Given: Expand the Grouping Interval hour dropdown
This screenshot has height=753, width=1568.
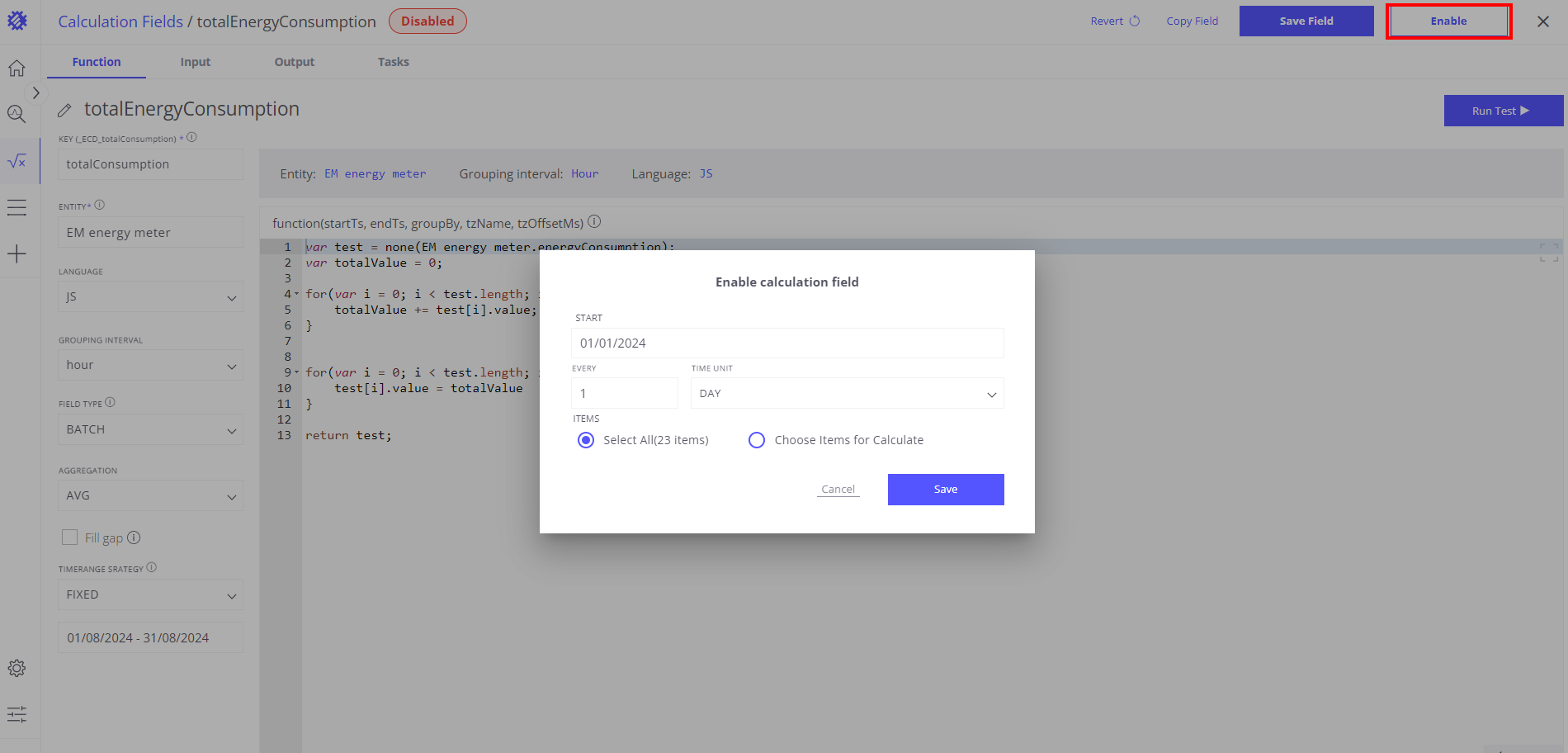Looking at the screenshot, I should coord(150,365).
